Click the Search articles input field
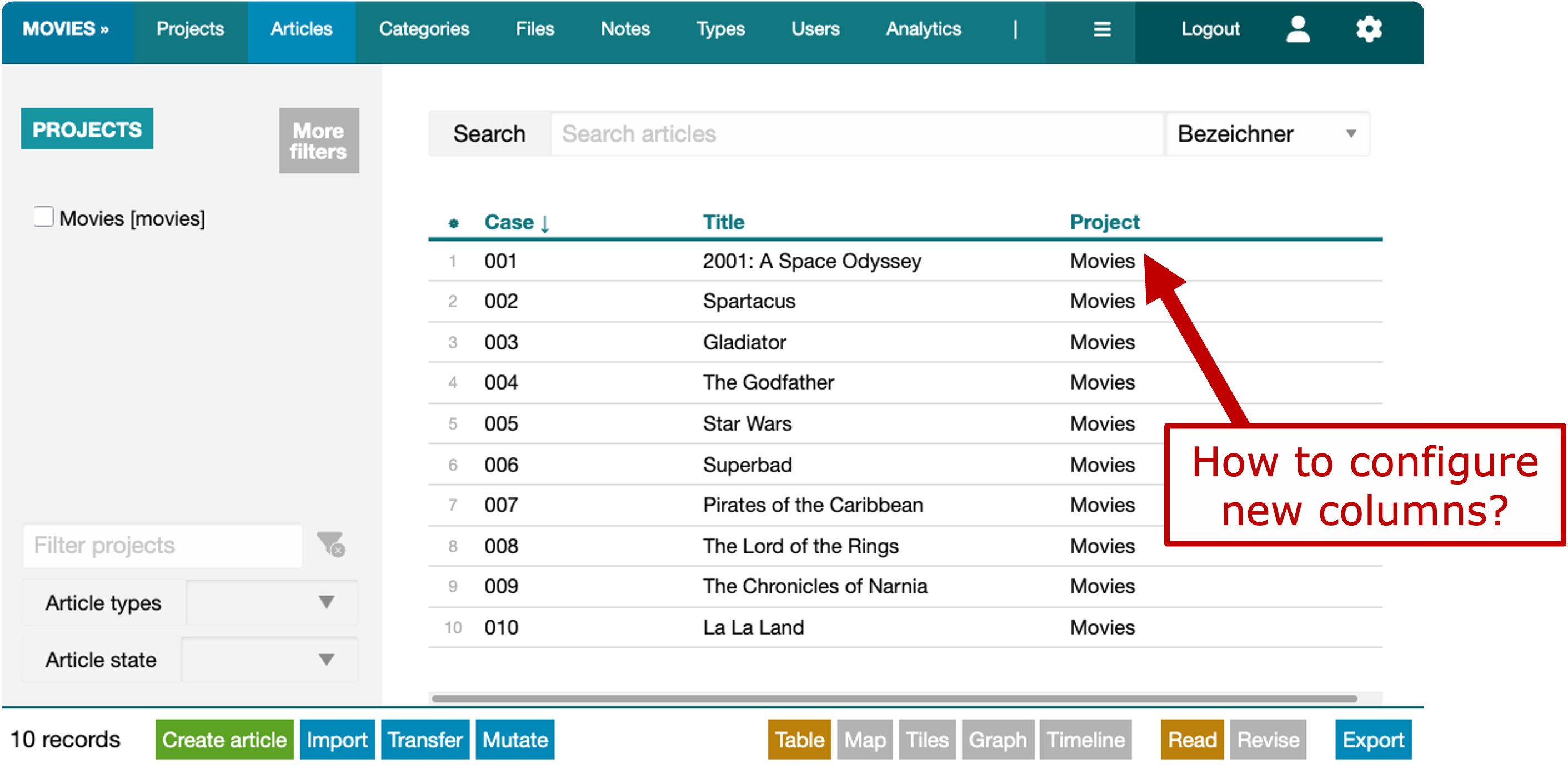The width and height of the screenshot is (1568, 769). click(x=857, y=133)
